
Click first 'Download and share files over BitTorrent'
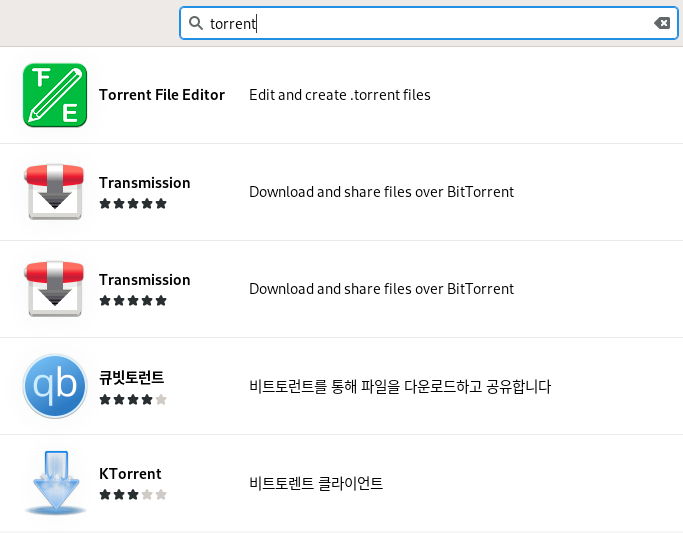click(382, 192)
